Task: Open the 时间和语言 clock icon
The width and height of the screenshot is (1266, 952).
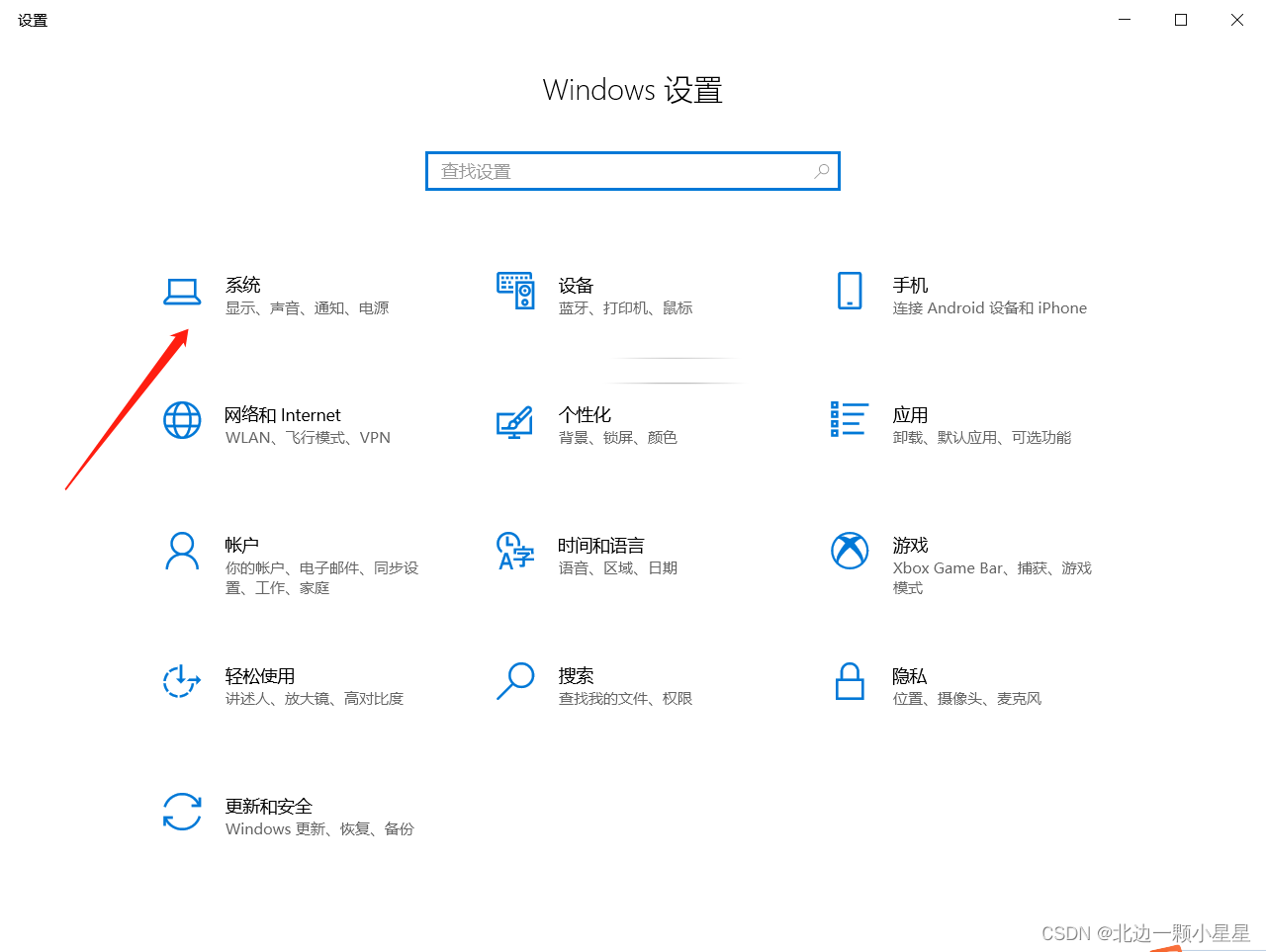Action: (515, 551)
